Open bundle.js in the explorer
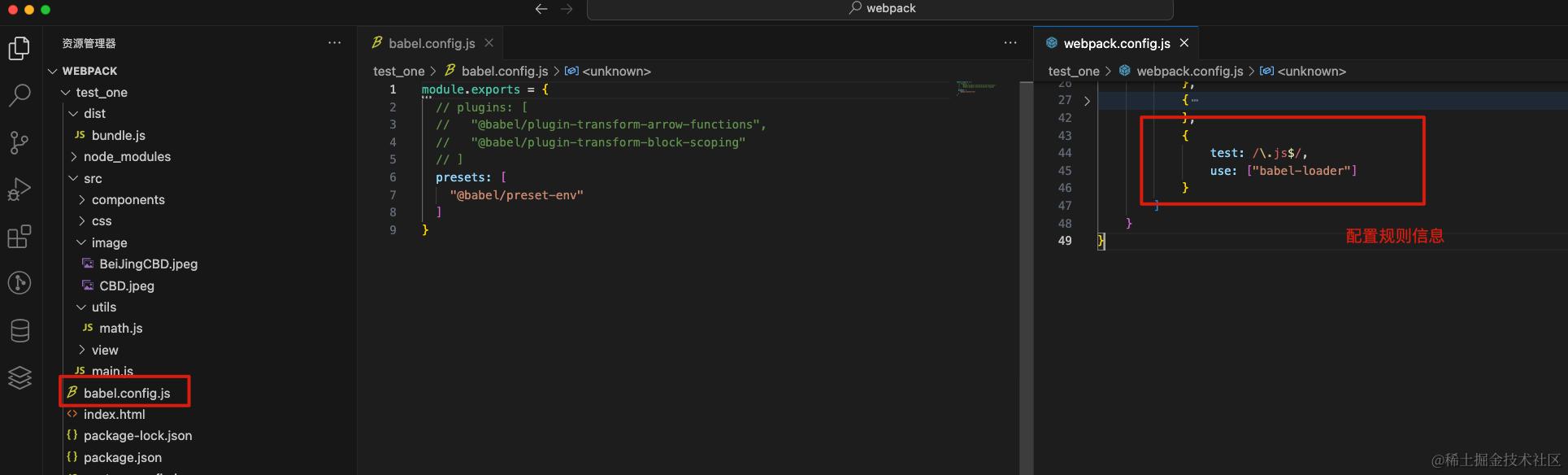 [118, 136]
